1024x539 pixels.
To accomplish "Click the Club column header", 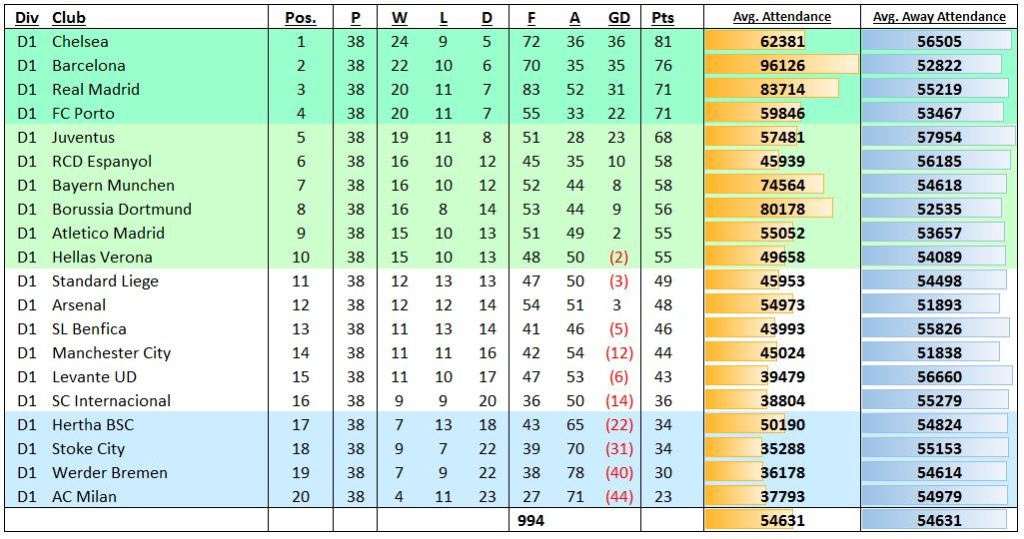I will 69,18.
